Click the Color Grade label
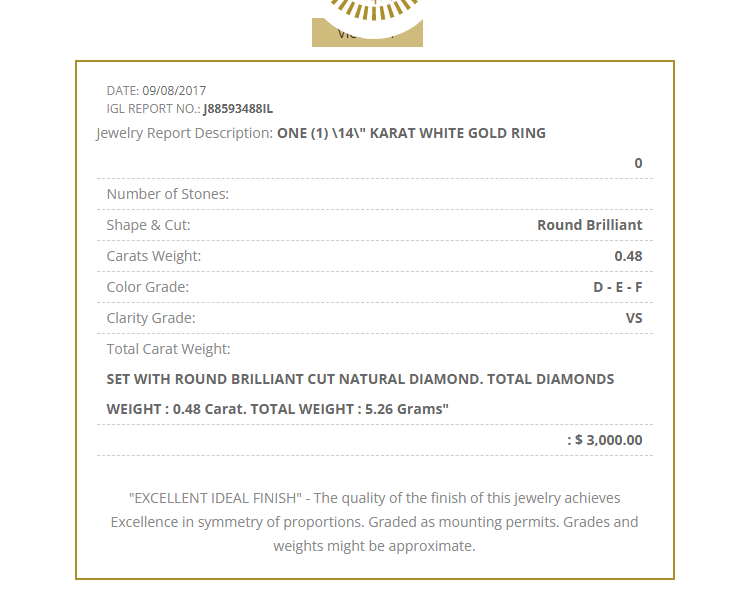 click(x=148, y=287)
